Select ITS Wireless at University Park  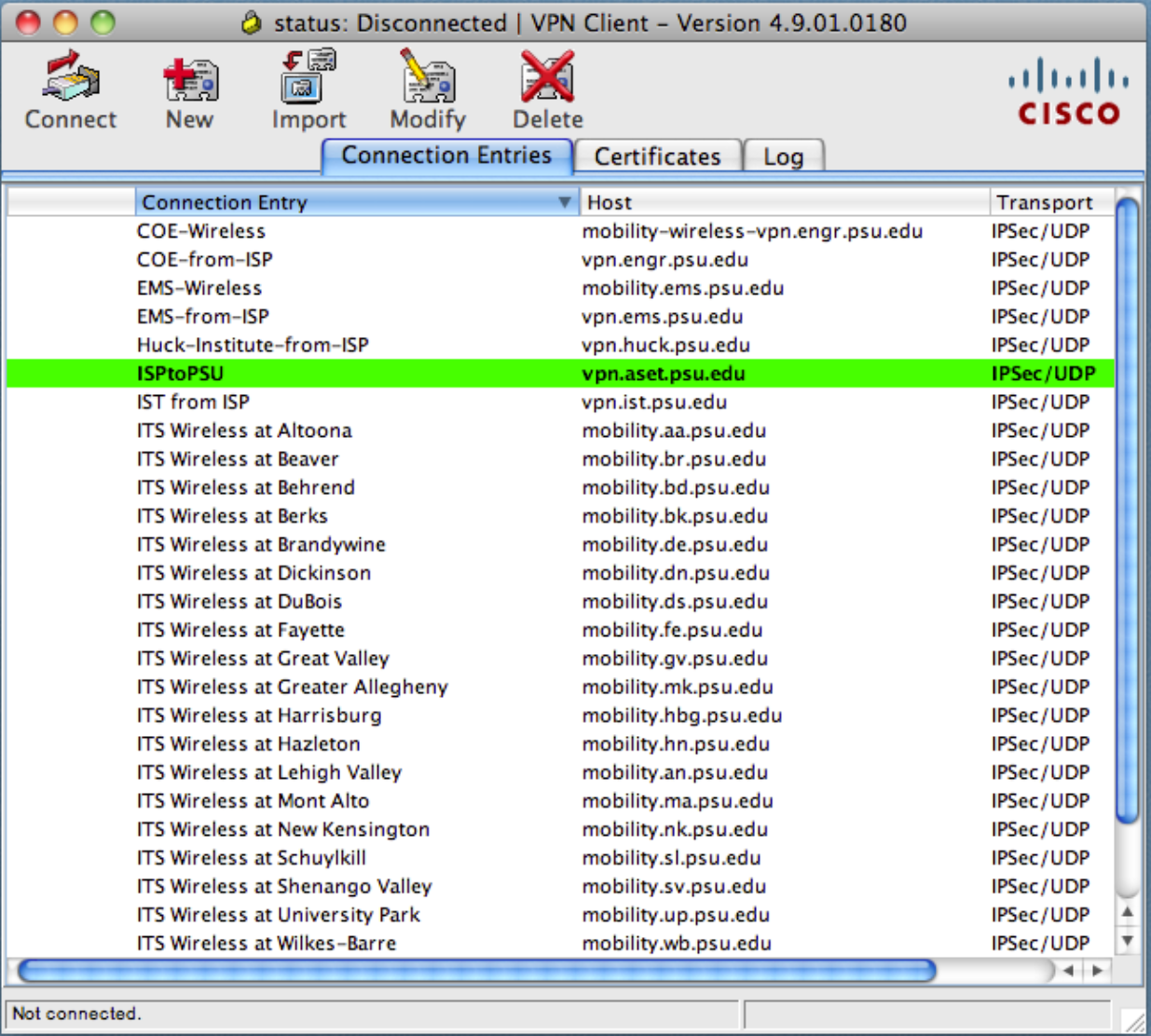[x=560, y=915]
